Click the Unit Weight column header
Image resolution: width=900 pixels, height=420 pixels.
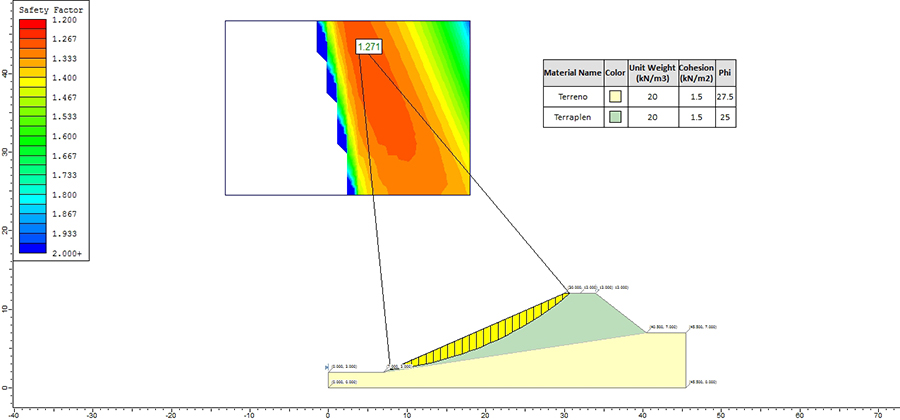[x=653, y=73]
